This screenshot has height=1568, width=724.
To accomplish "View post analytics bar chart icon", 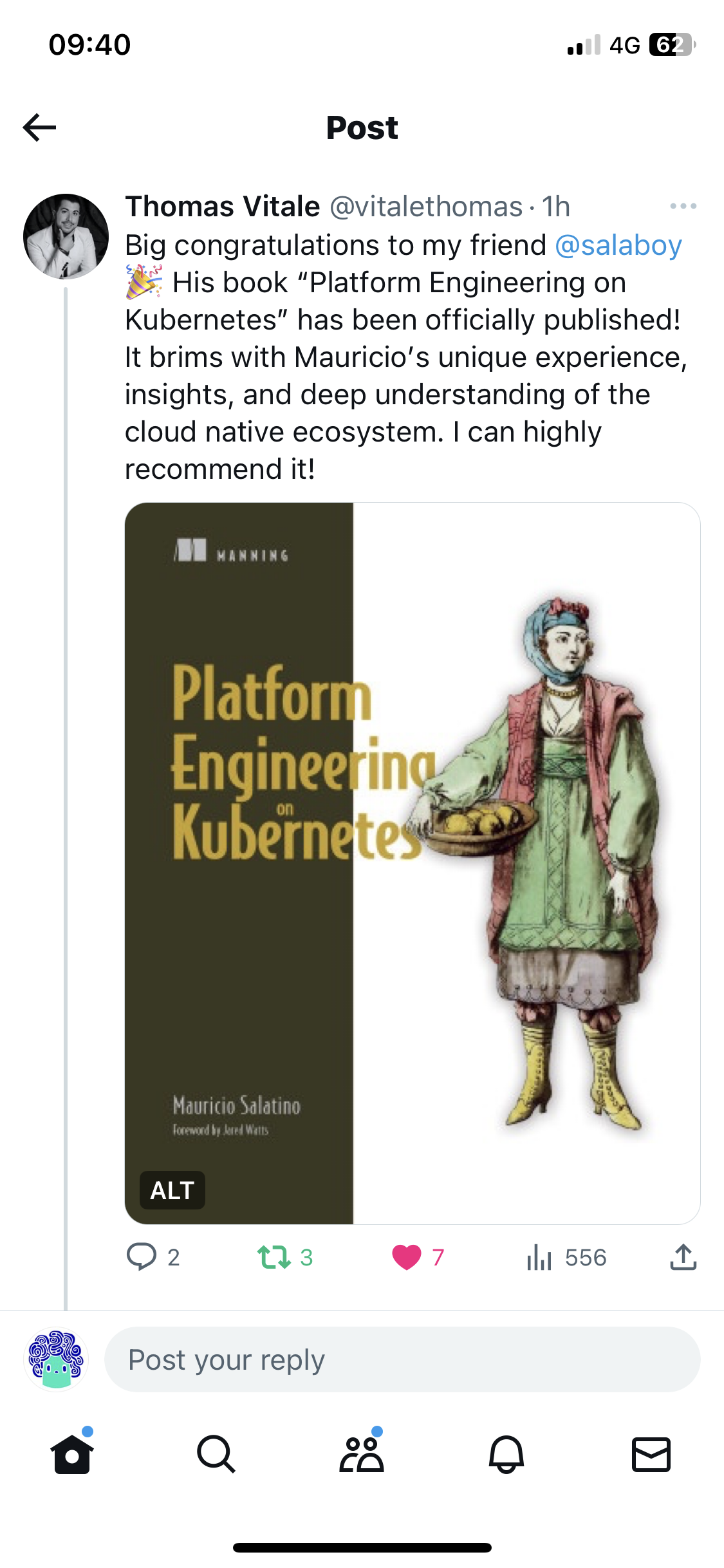I will point(539,1256).
